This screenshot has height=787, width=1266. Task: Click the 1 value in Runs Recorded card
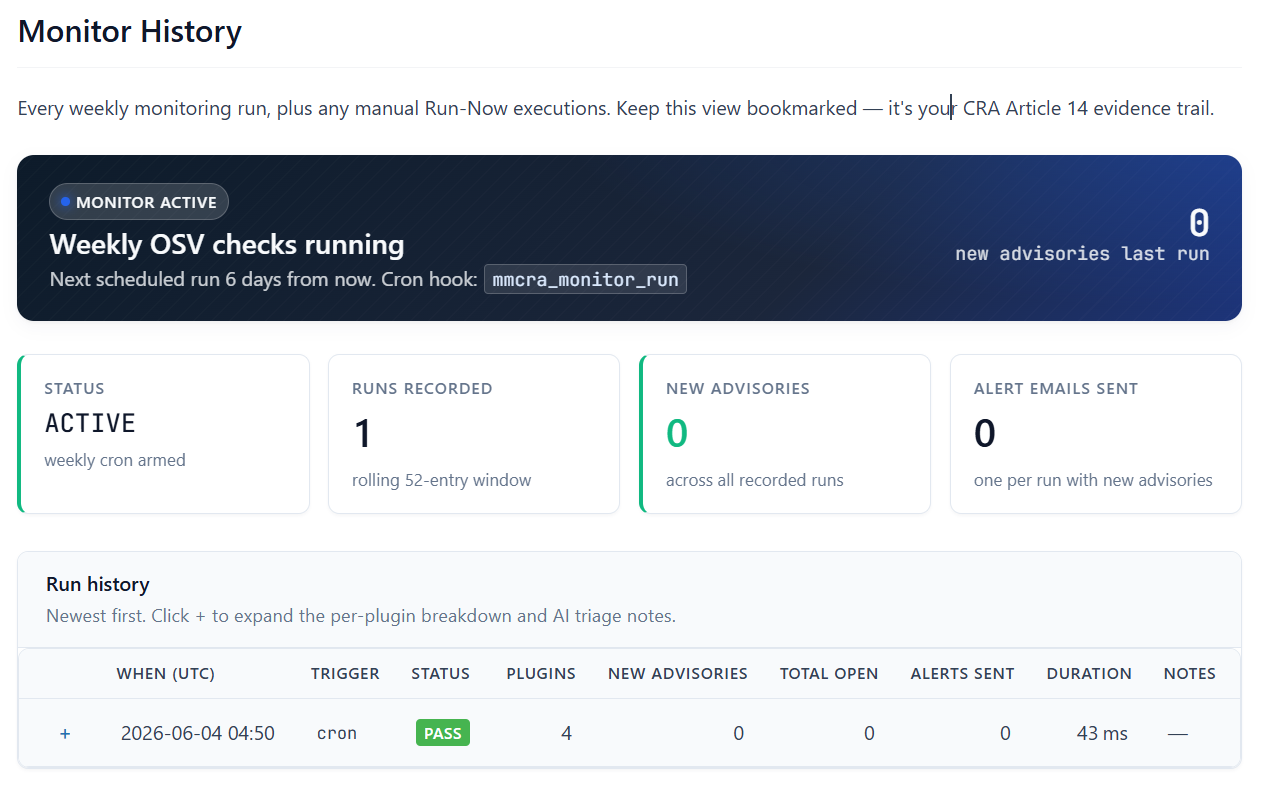362,433
